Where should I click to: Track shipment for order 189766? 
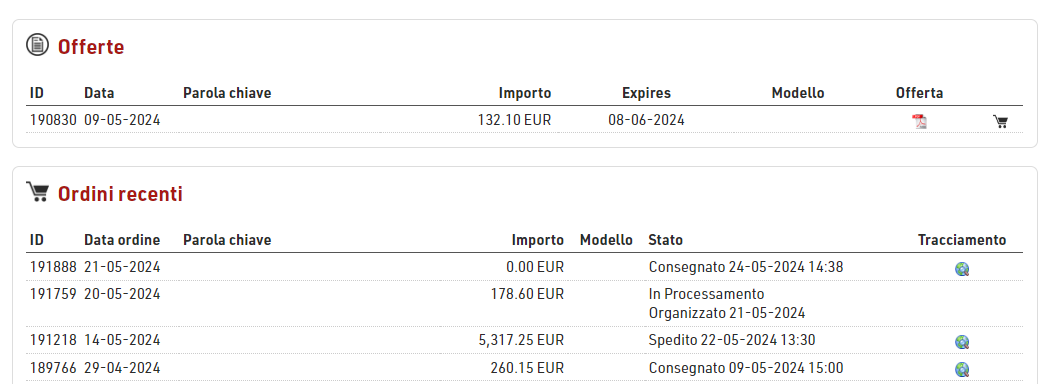tap(962, 369)
